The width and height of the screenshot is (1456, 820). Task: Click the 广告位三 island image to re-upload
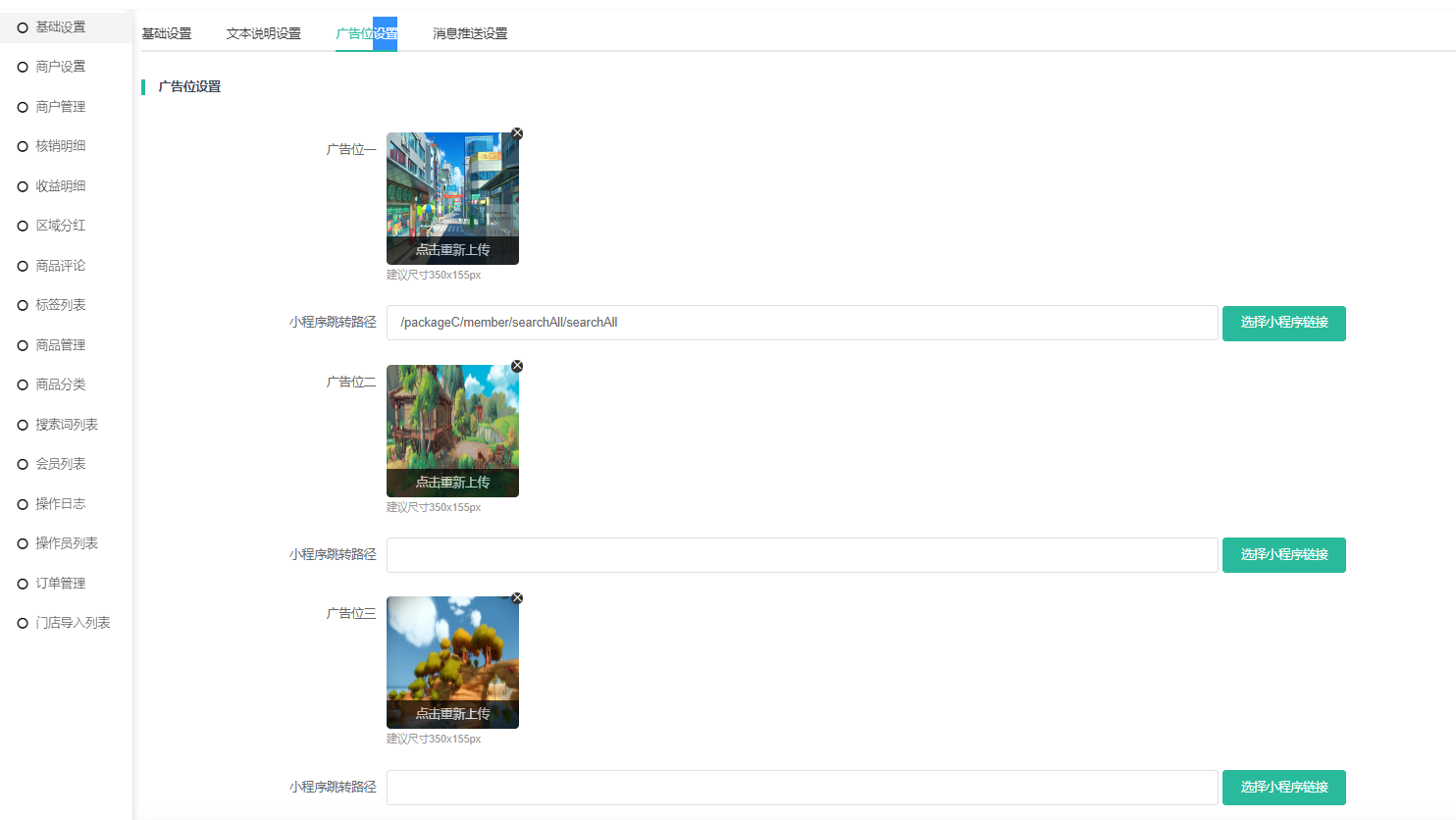click(452, 662)
